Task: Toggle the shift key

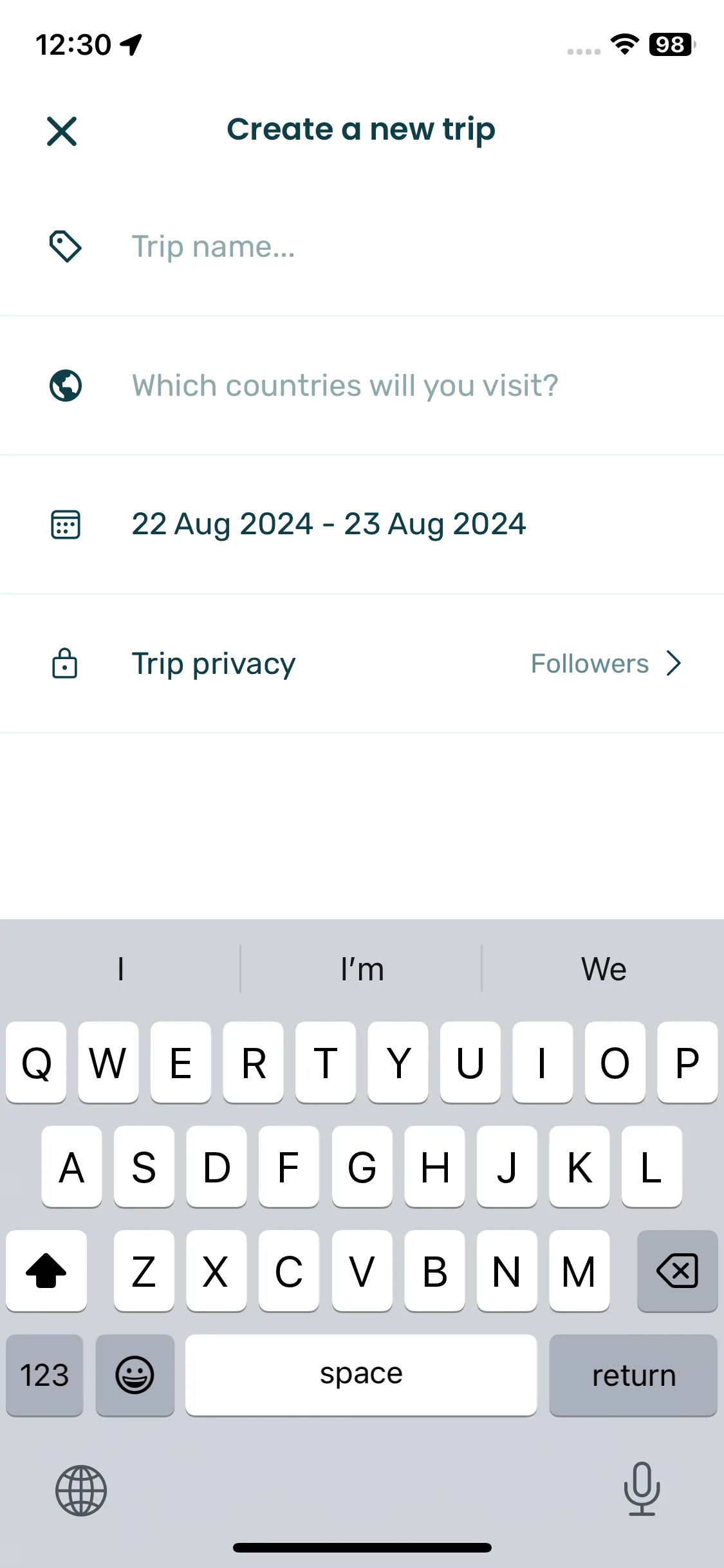Action: click(x=46, y=1271)
